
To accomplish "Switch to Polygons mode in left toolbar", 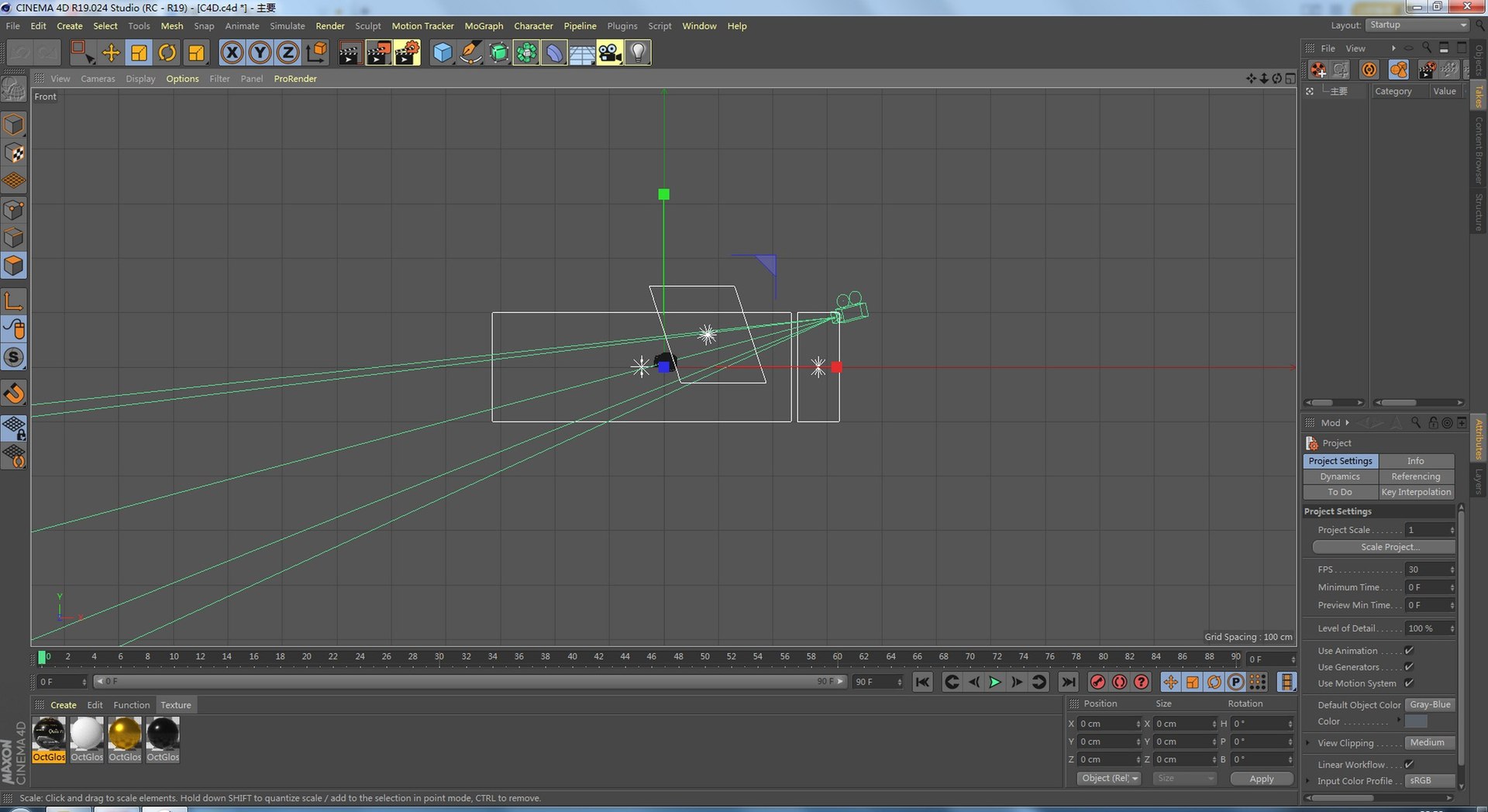I will [14, 266].
